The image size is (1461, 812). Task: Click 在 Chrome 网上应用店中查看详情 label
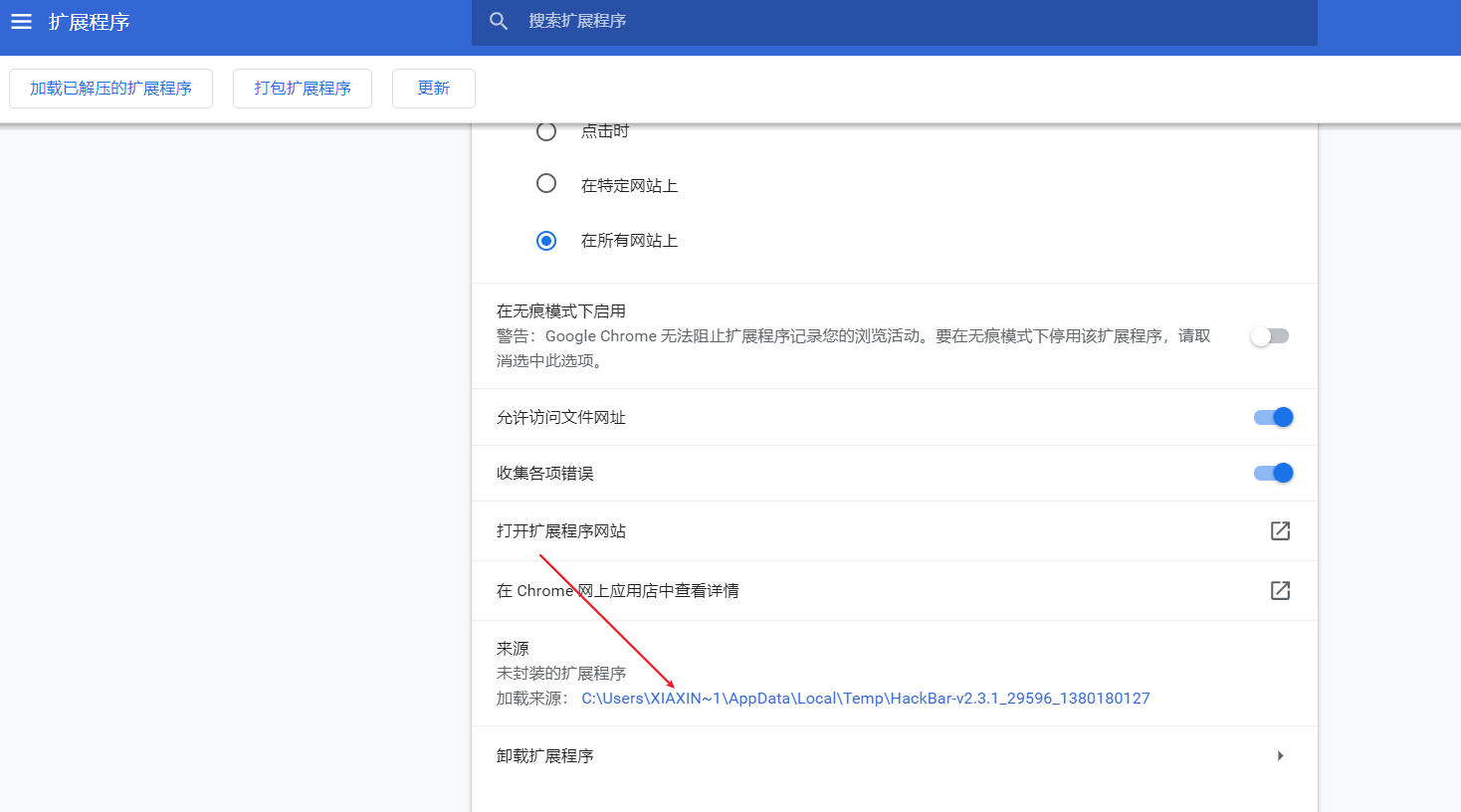click(x=618, y=591)
